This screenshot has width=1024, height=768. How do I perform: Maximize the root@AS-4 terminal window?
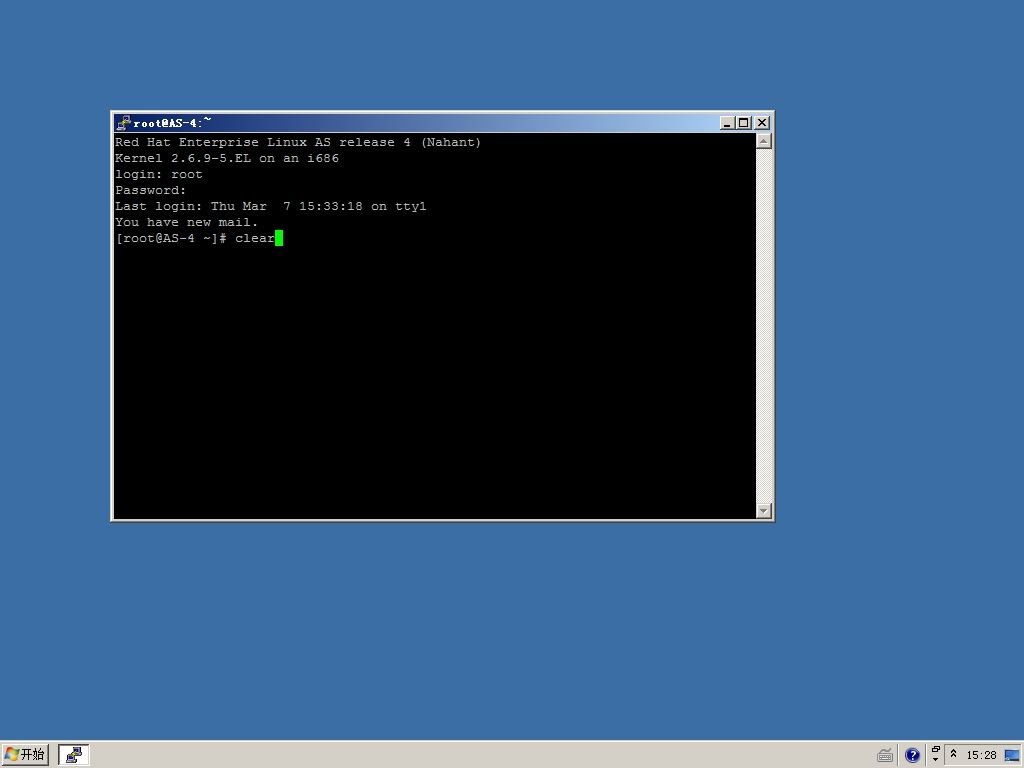coord(743,123)
